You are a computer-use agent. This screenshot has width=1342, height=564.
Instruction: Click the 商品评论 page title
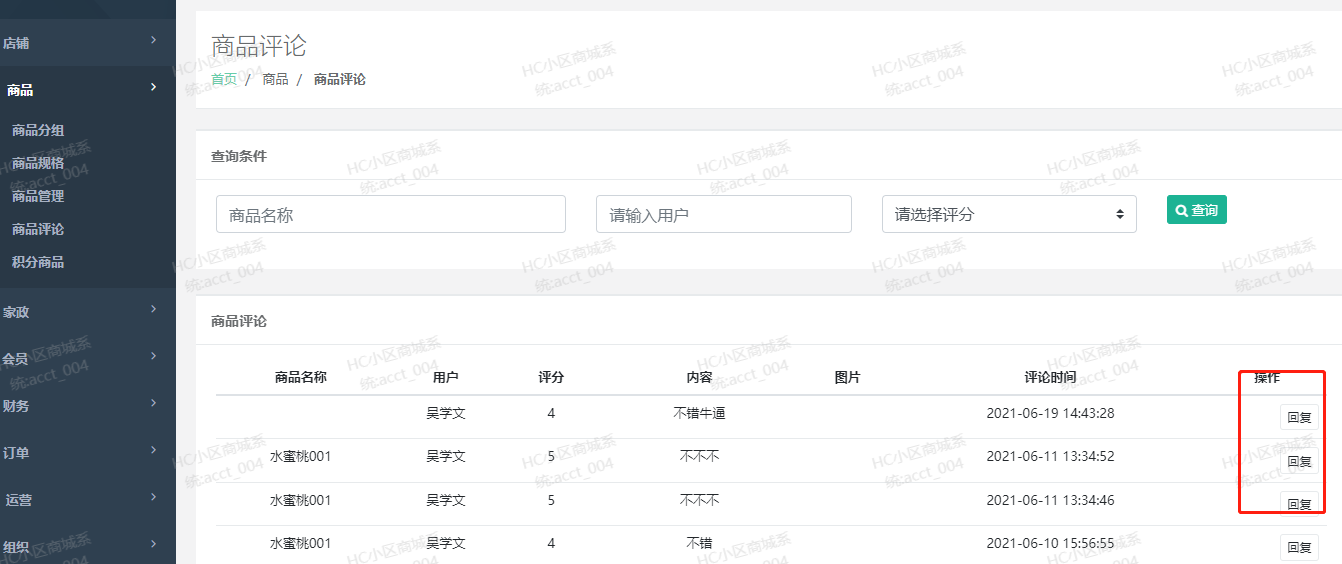tap(259, 45)
